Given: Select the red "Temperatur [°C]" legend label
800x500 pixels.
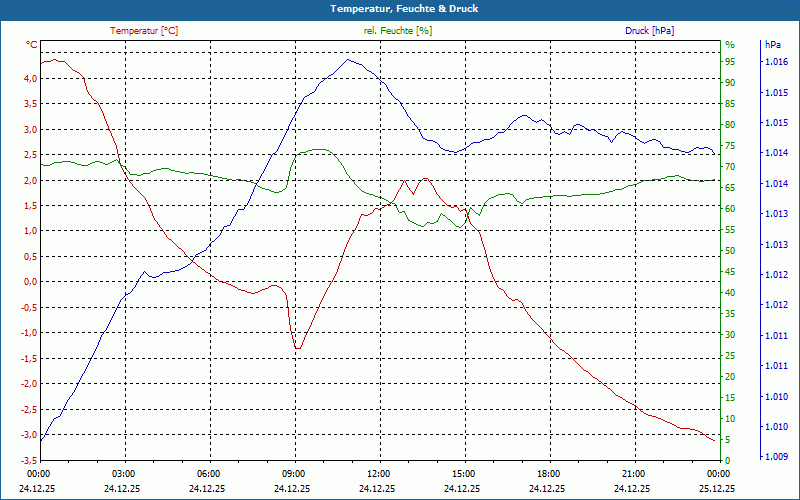Looking at the screenshot, I should pyautogui.click(x=144, y=31).
